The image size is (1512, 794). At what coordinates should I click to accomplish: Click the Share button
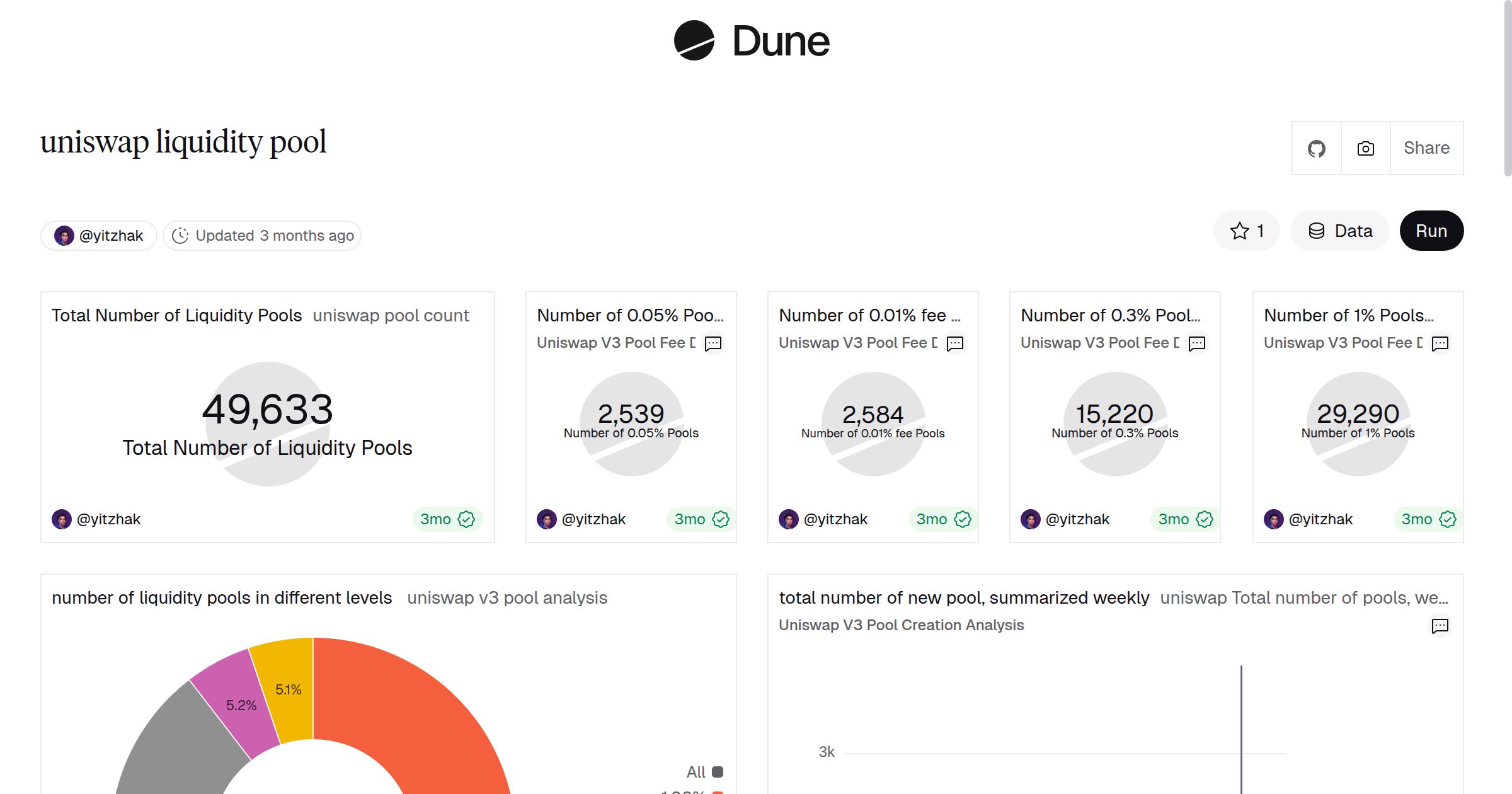pyautogui.click(x=1426, y=147)
